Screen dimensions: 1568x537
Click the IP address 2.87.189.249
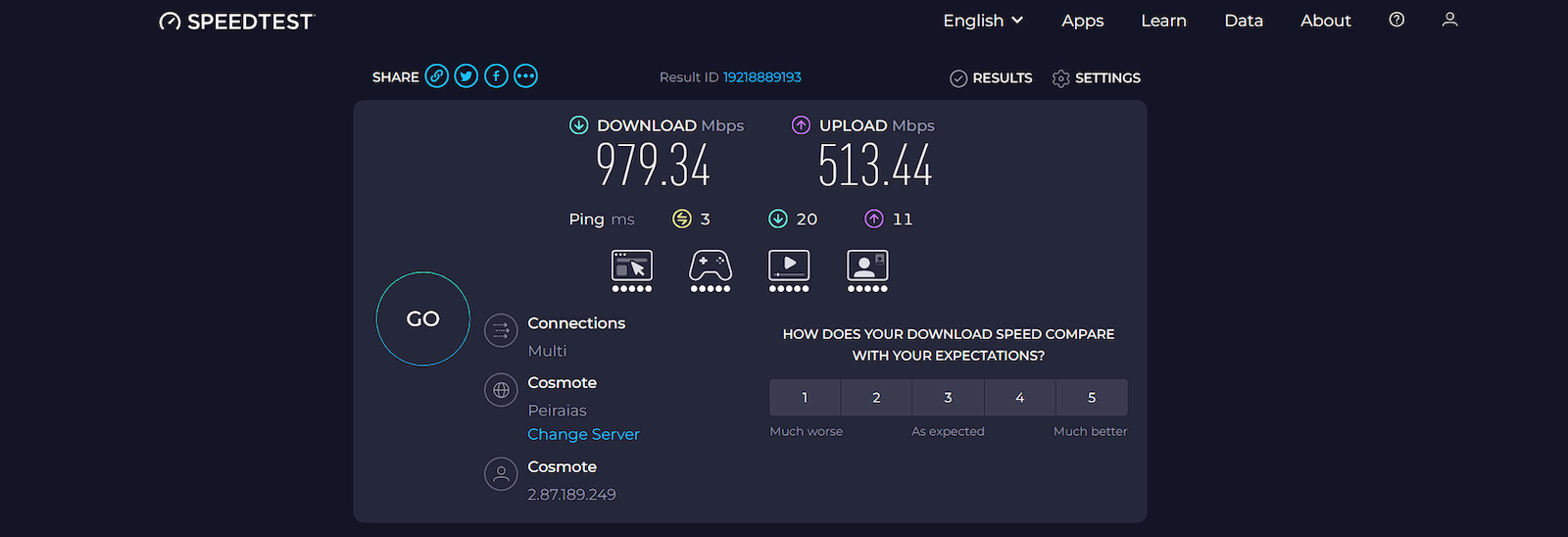click(x=571, y=495)
